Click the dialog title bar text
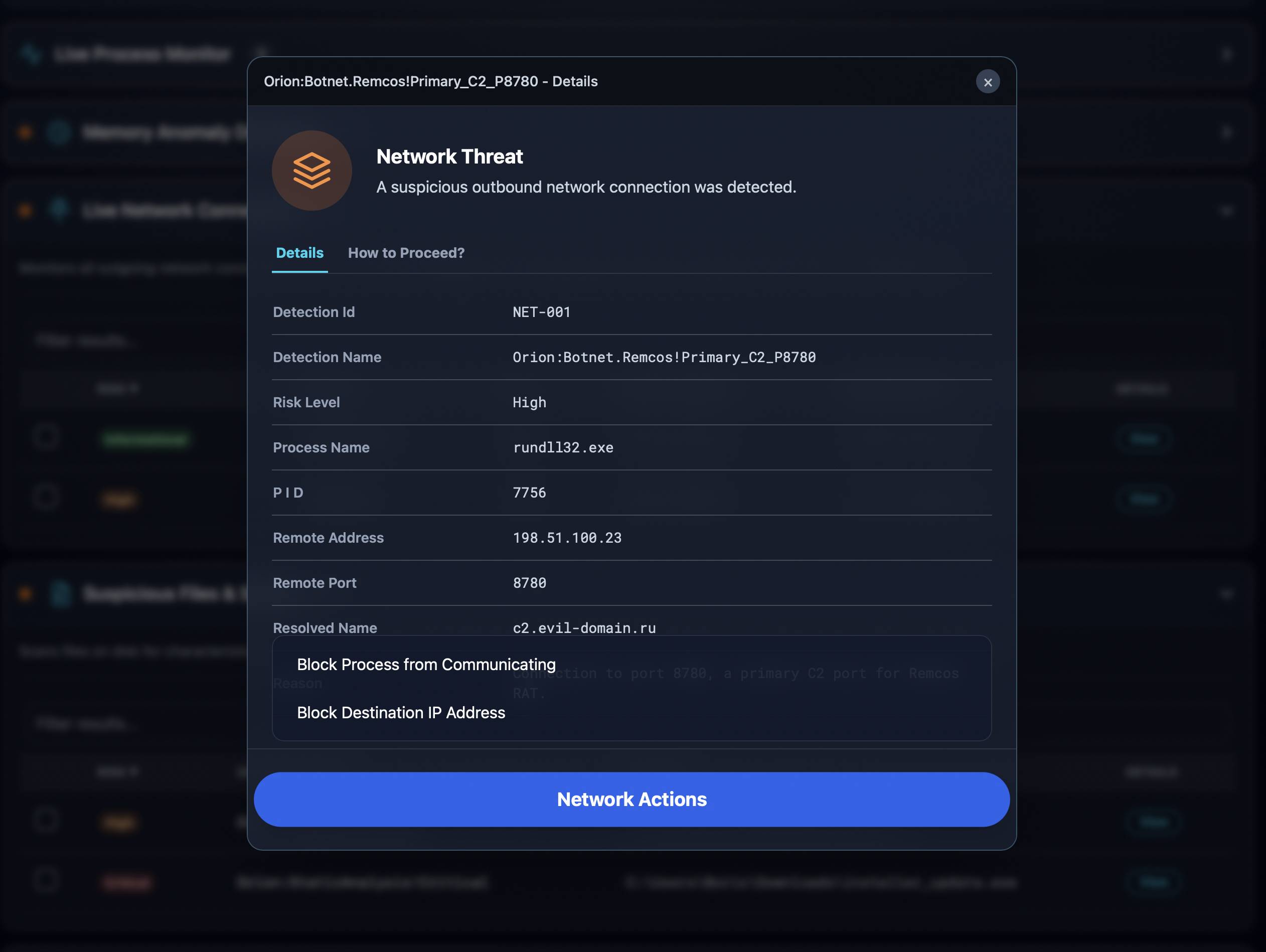The image size is (1266, 952). [x=430, y=81]
